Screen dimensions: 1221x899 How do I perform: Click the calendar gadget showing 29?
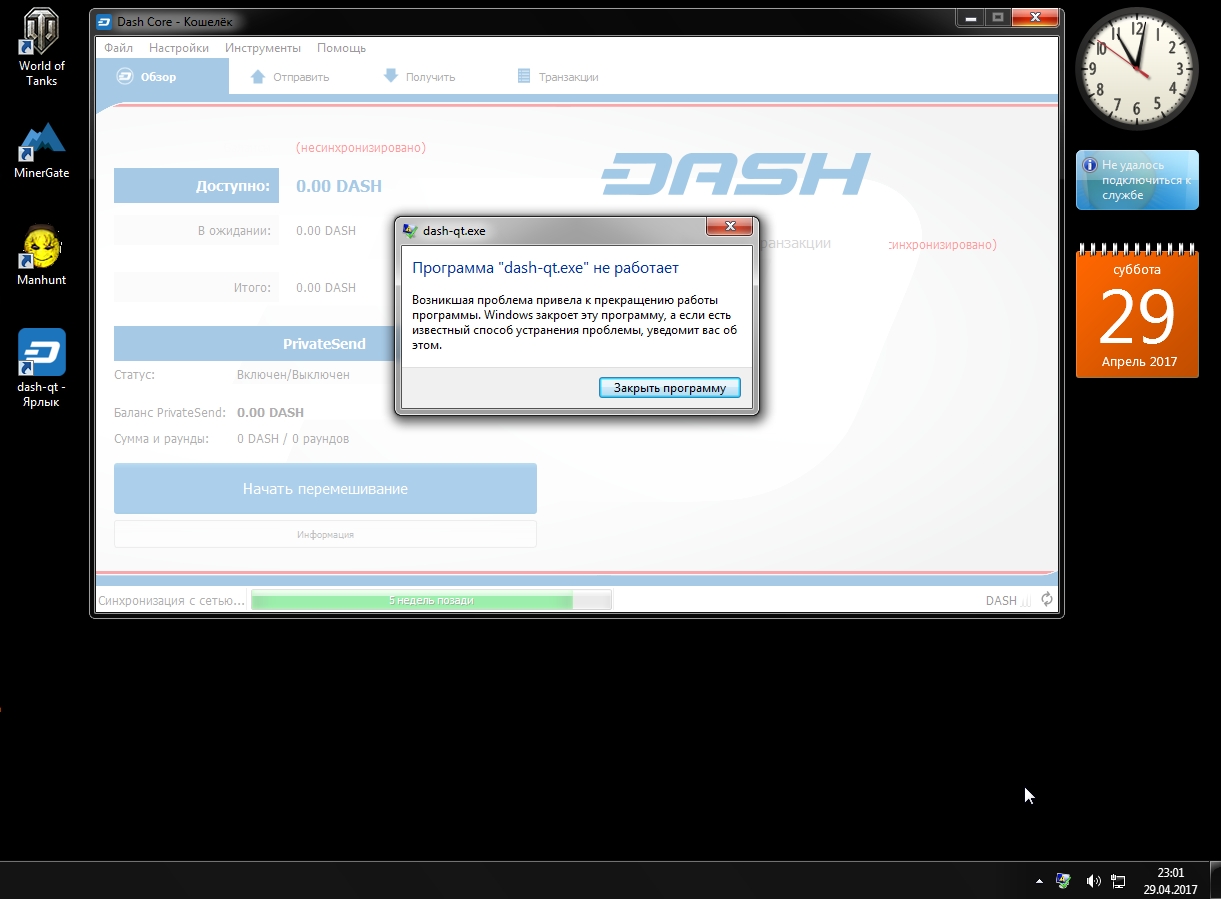pos(1137,313)
